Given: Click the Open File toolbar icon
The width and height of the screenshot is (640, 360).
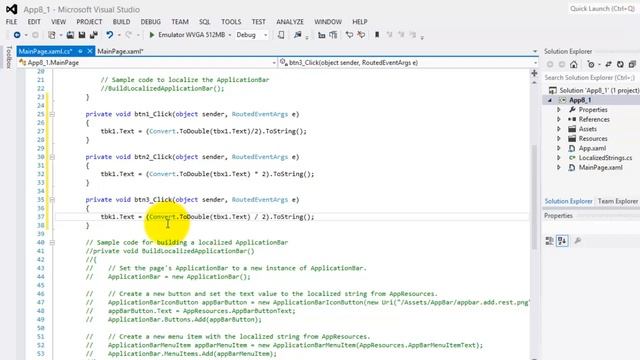Looking at the screenshot, I should tap(70, 35).
